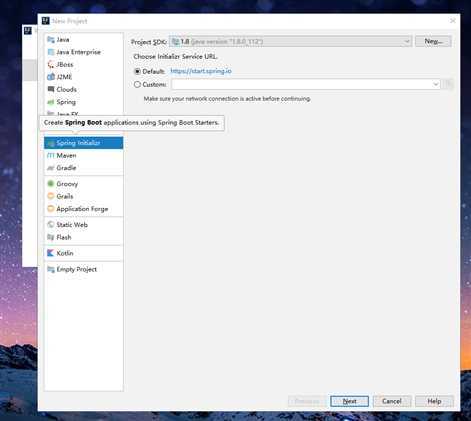Select the Application Forge icon
Viewport: 471px width, 421px height.
pyautogui.click(x=51, y=209)
